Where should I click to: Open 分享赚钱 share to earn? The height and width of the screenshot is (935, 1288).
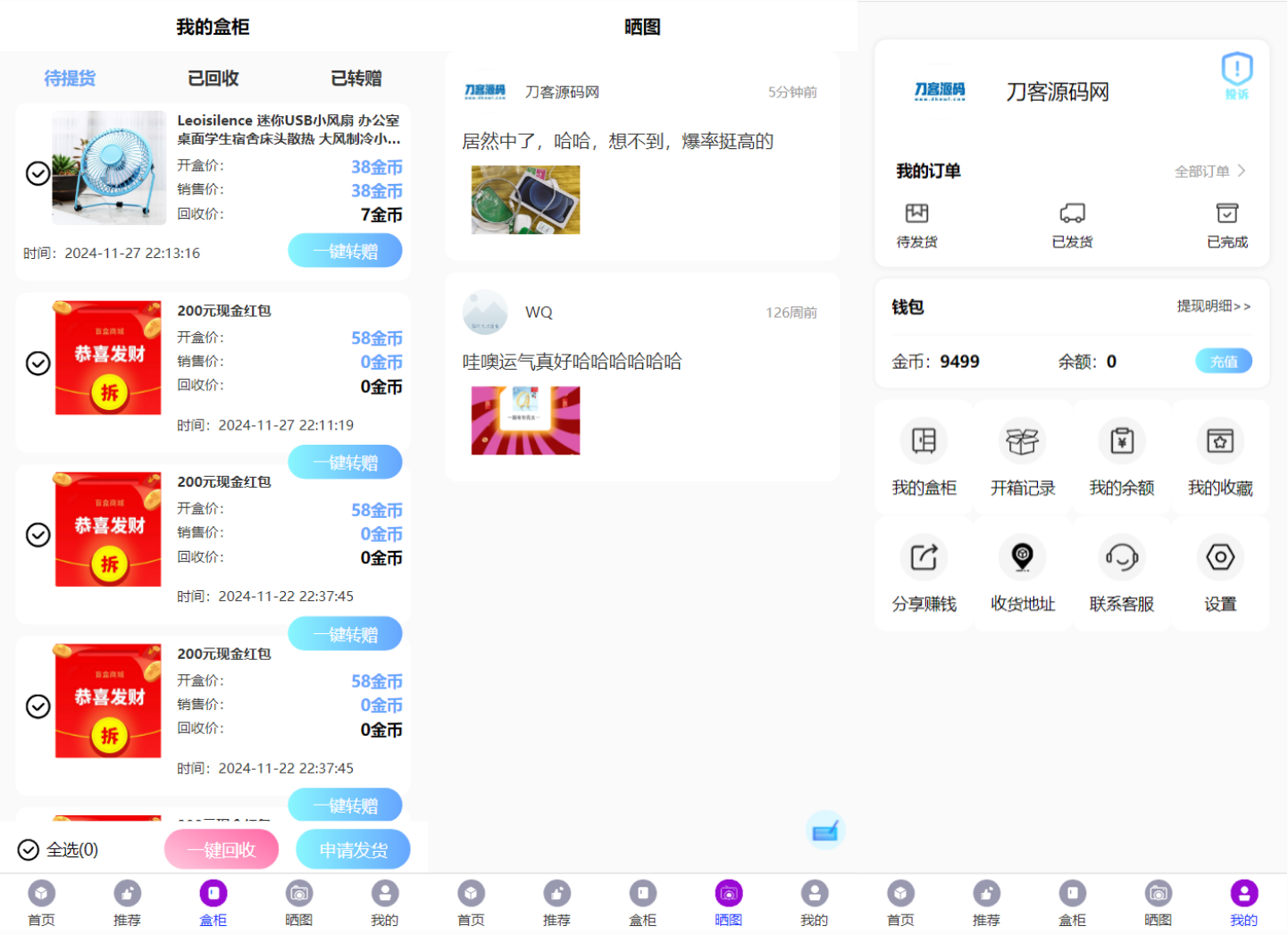pyautogui.click(x=924, y=574)
